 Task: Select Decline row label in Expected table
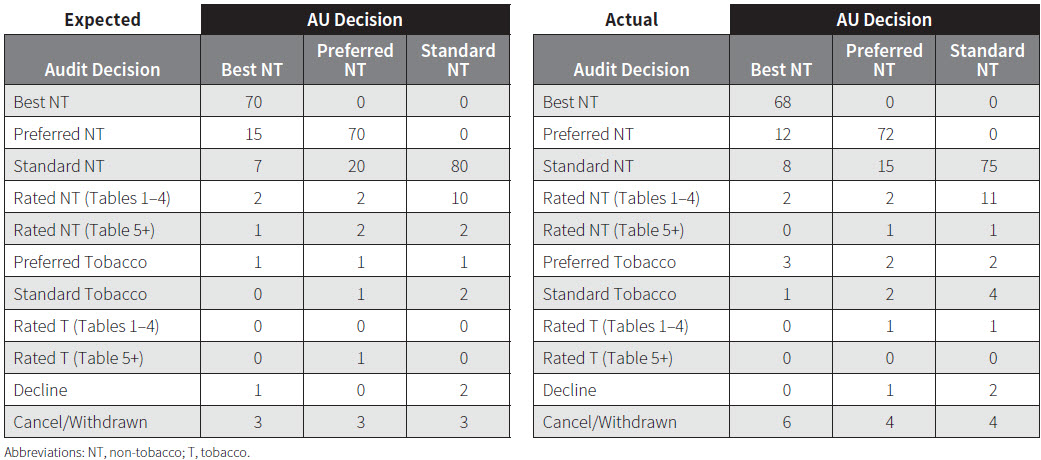pos(39,390)
